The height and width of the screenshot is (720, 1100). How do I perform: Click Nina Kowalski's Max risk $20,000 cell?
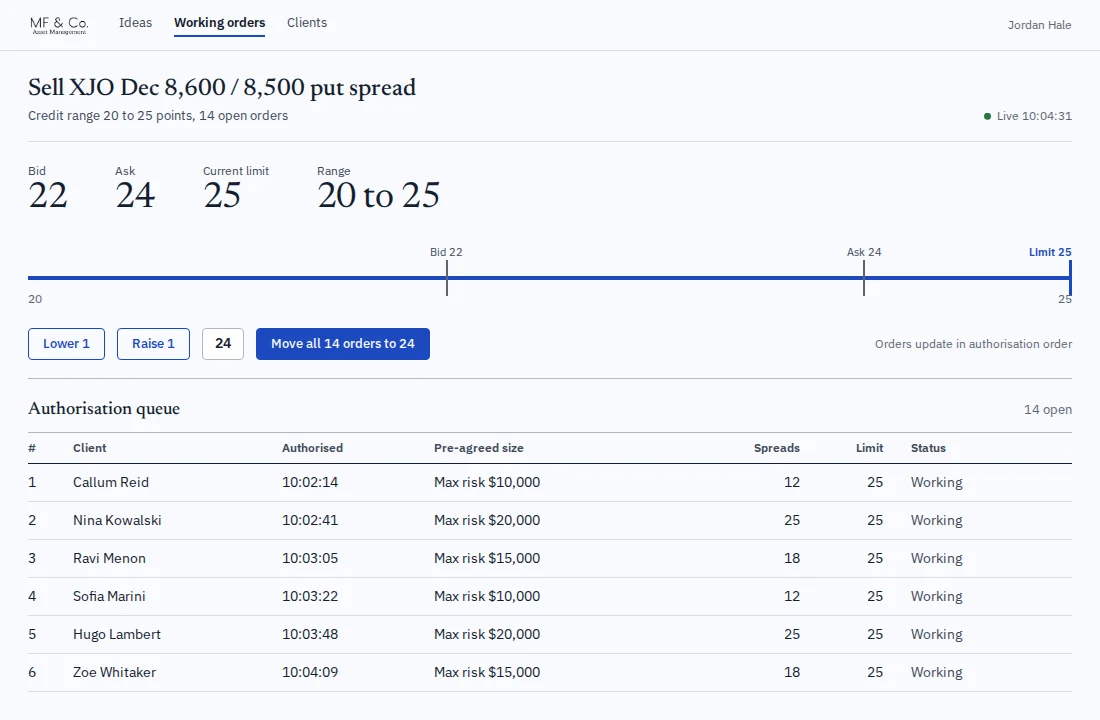click(487, 521)
